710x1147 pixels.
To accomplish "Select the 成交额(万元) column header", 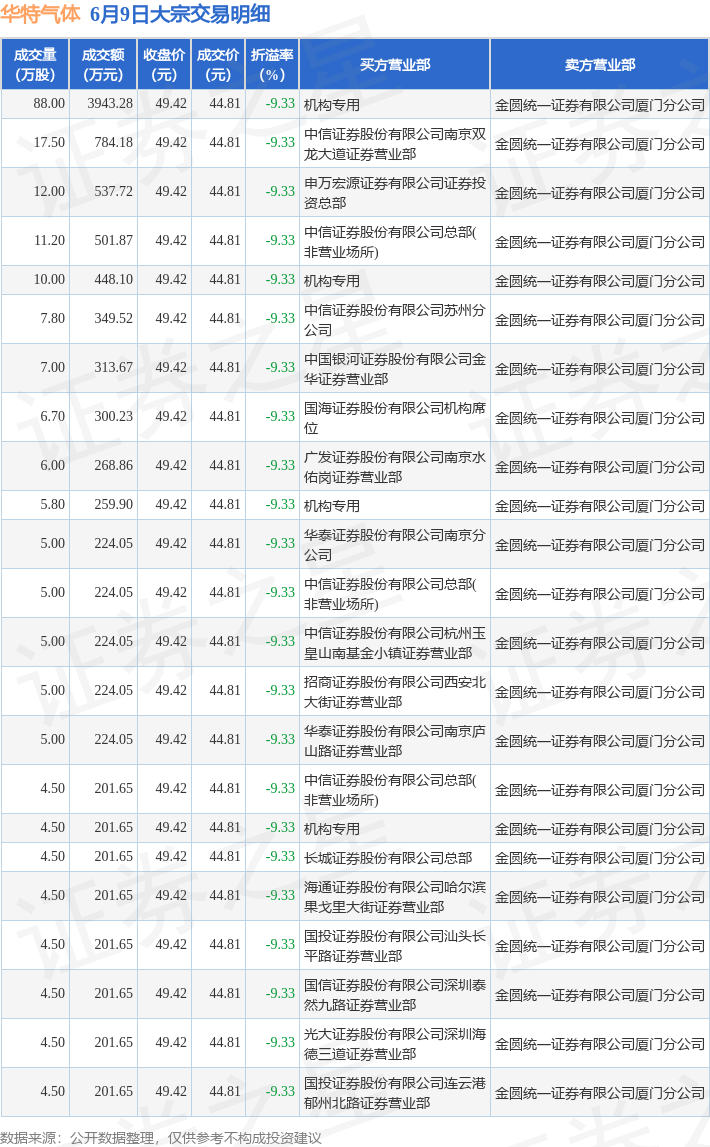I will [x=103, y=64].
